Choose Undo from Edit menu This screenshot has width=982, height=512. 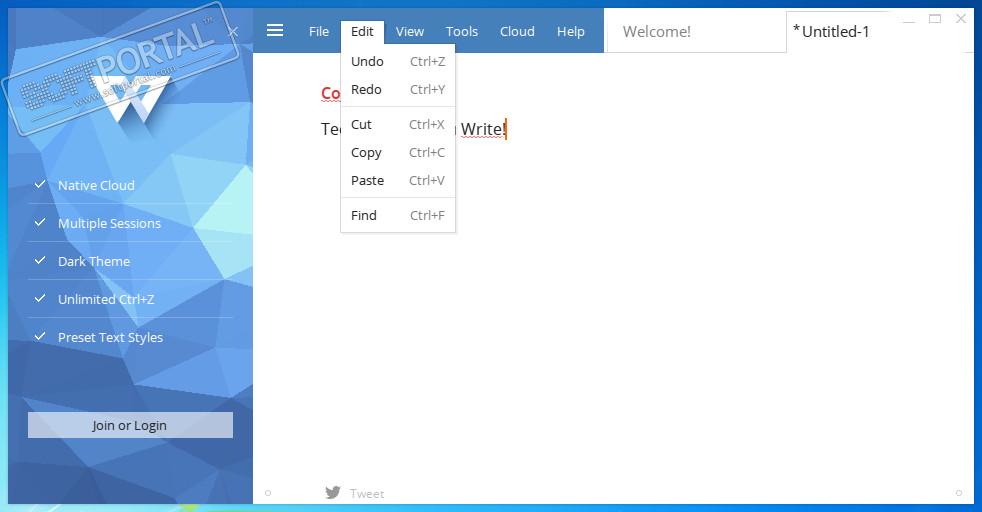coord(398,61)
